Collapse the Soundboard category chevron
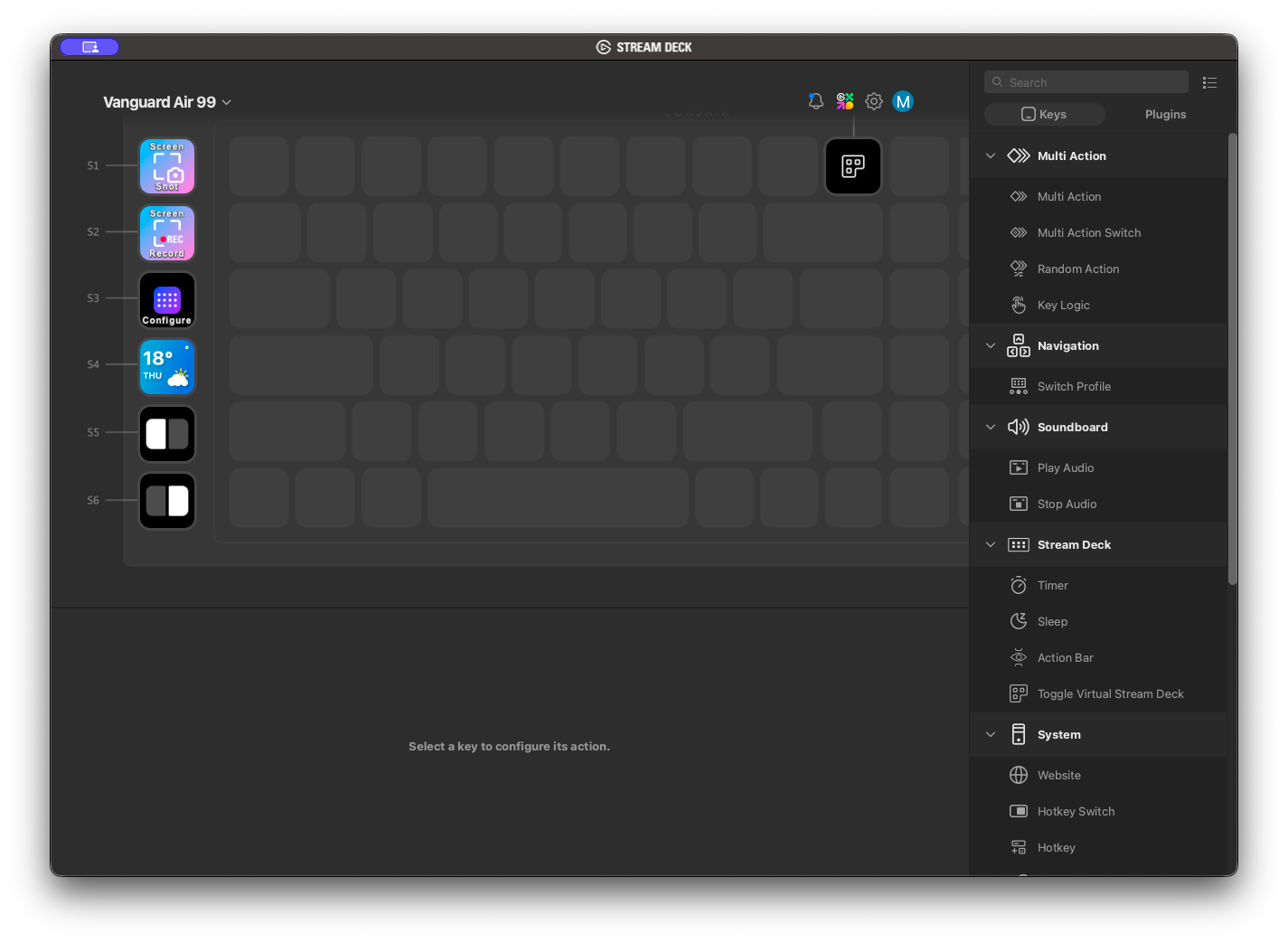 coord(991,427)
